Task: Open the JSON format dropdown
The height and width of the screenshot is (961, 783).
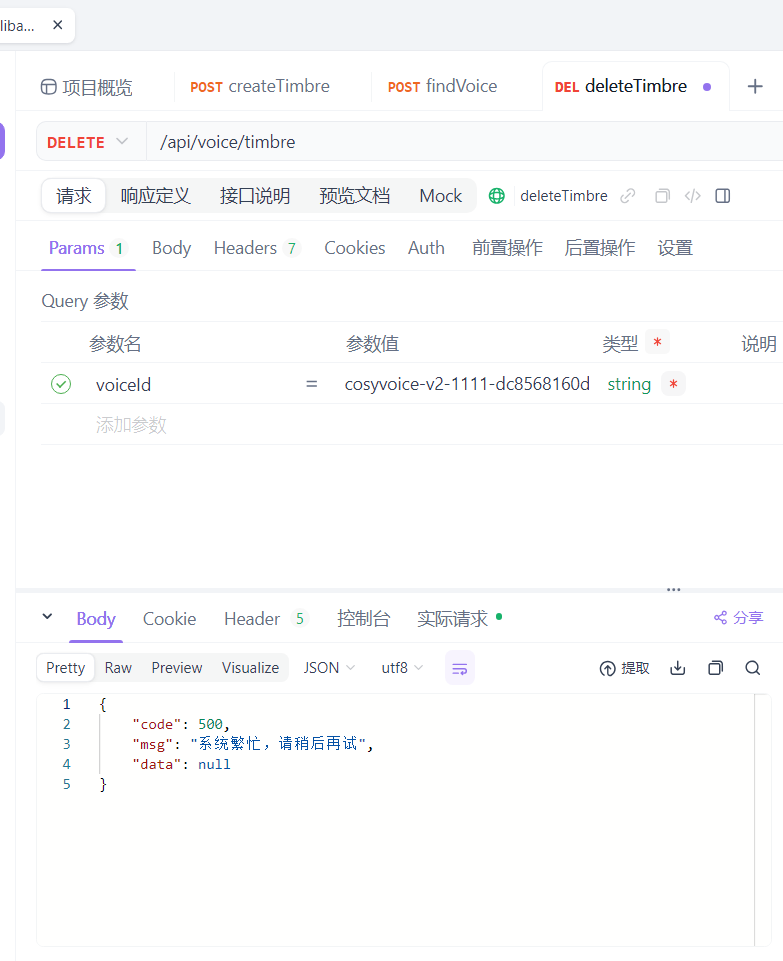Action: click(329, 667)
